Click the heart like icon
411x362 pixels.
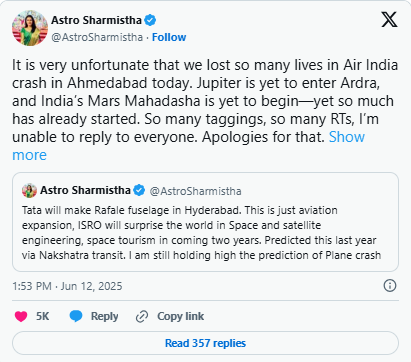pyautogui.click(x=21, y=316)
